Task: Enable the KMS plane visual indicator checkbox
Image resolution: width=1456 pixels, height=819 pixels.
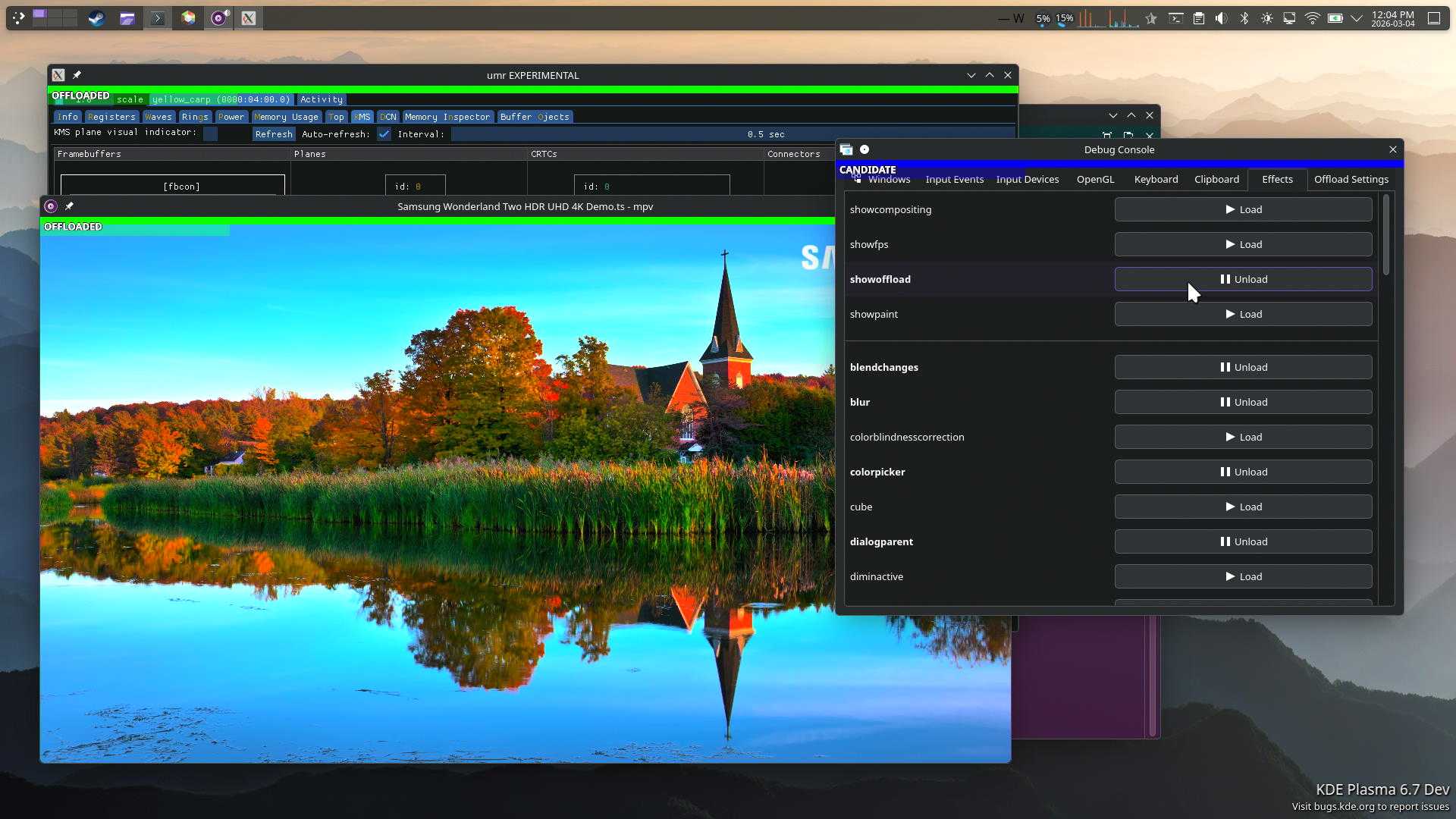Action: tap(211, 134)
